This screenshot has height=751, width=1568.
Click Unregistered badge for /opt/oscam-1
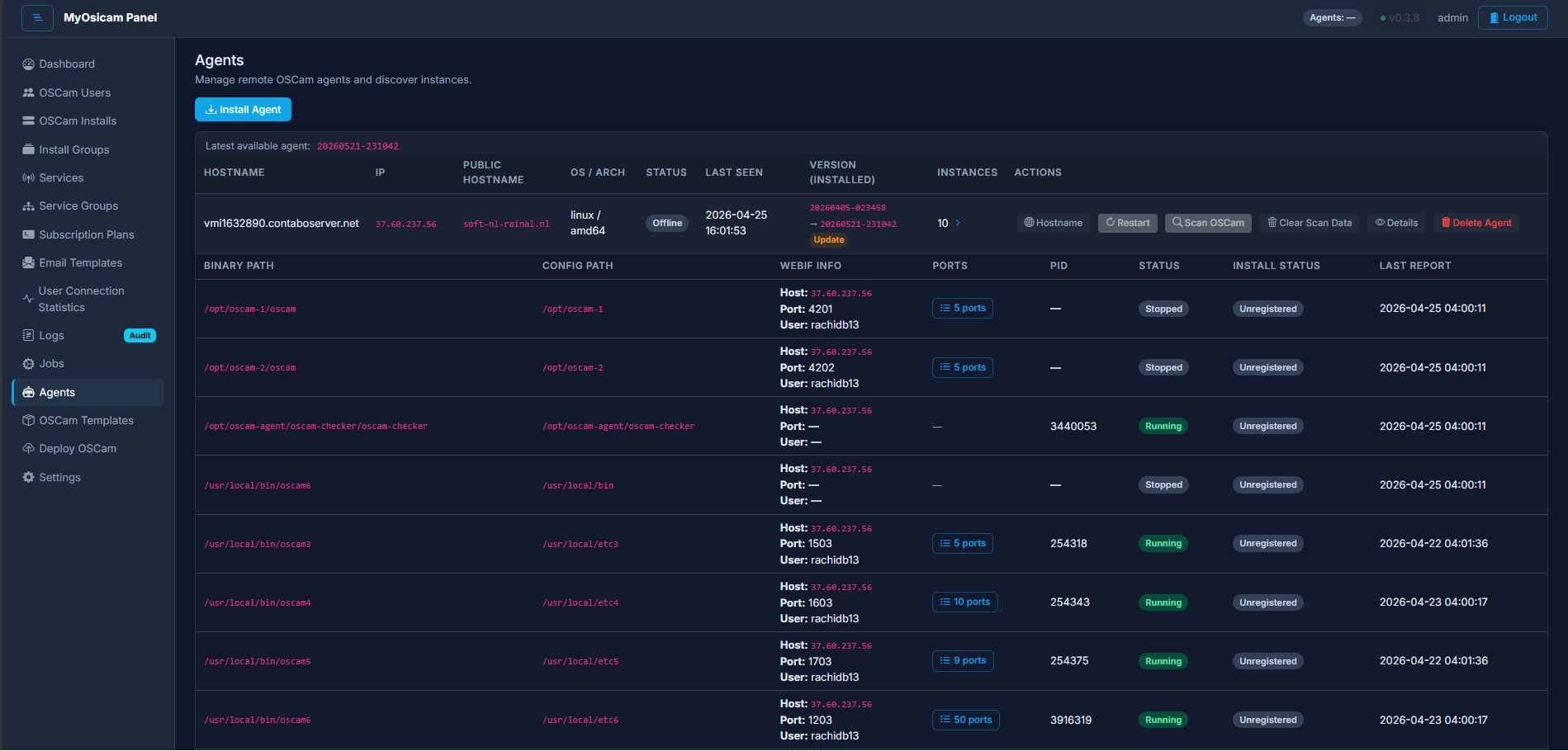pyautogui.click(x=1268, y=309)
